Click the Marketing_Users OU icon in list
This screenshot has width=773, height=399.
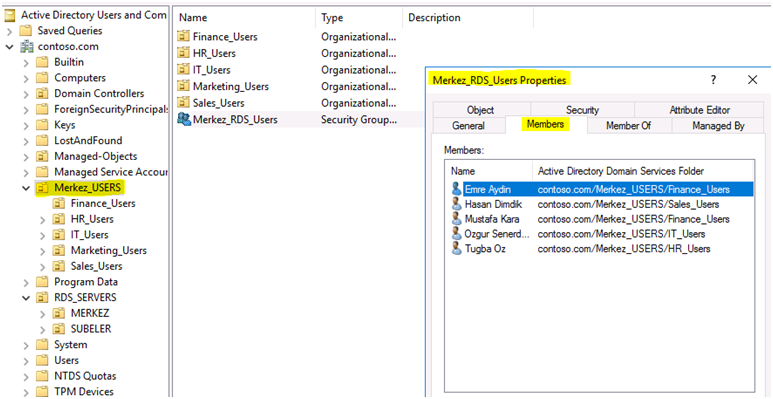(183, 86)
